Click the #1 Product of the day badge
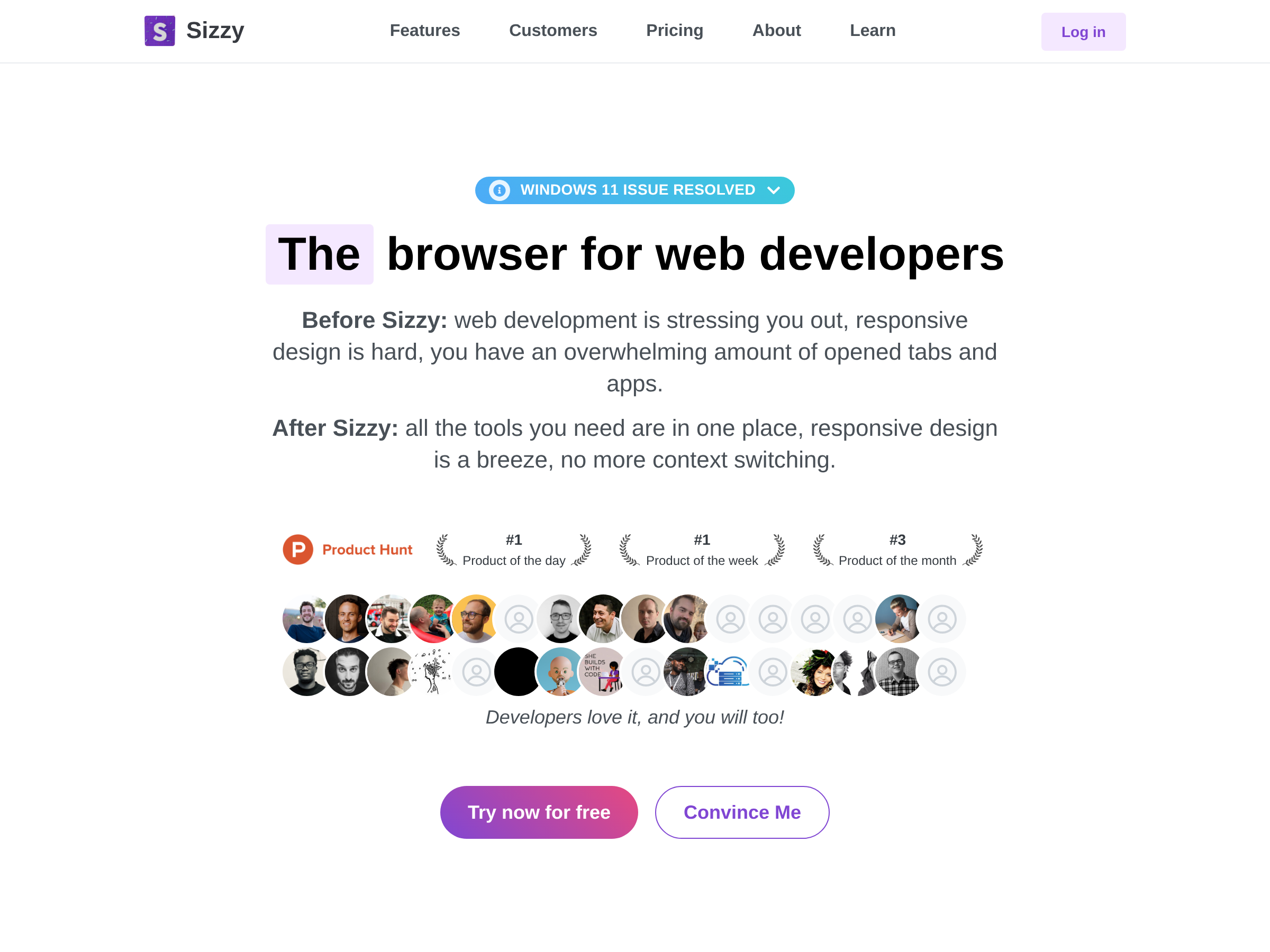1270x952 pixels. point(514,550)
